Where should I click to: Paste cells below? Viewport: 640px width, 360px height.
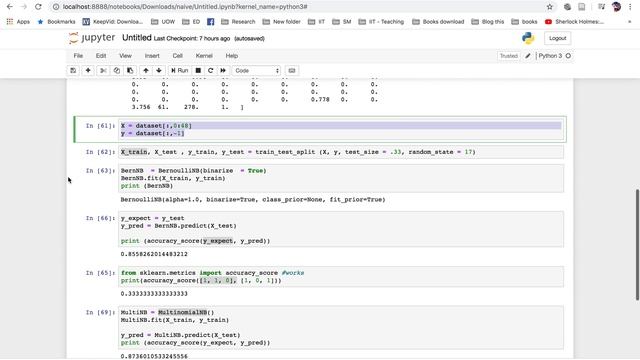coord(130,71)
